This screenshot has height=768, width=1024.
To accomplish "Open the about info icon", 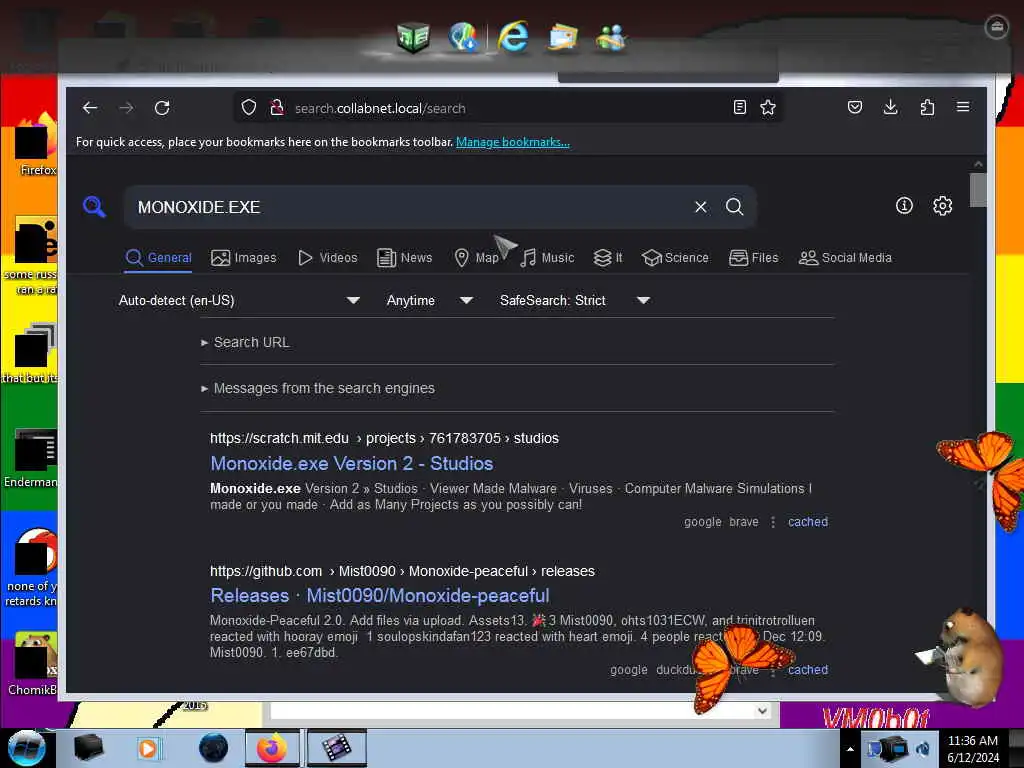I will 904,206.
